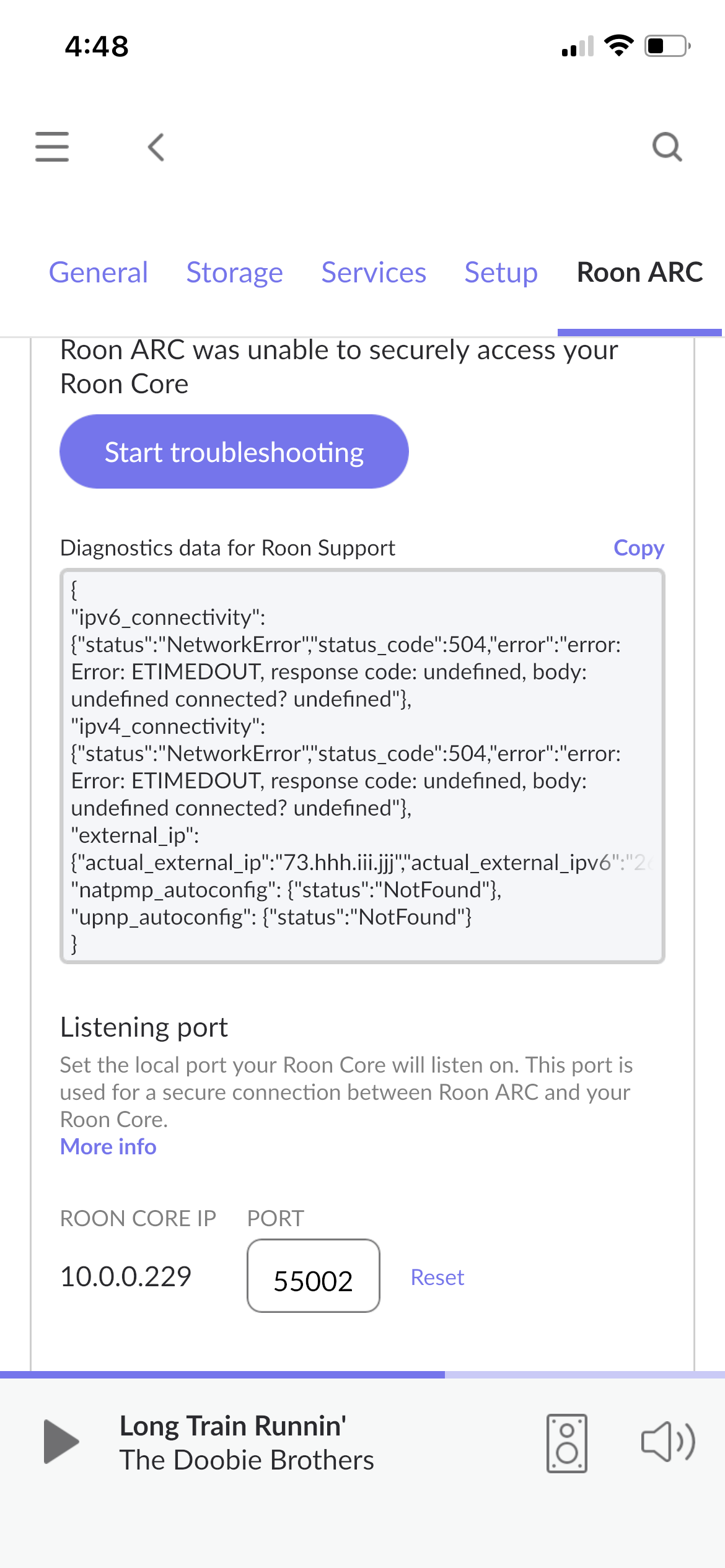Open the More info link
The image size is (725, 1568).
click(108, 1147)
